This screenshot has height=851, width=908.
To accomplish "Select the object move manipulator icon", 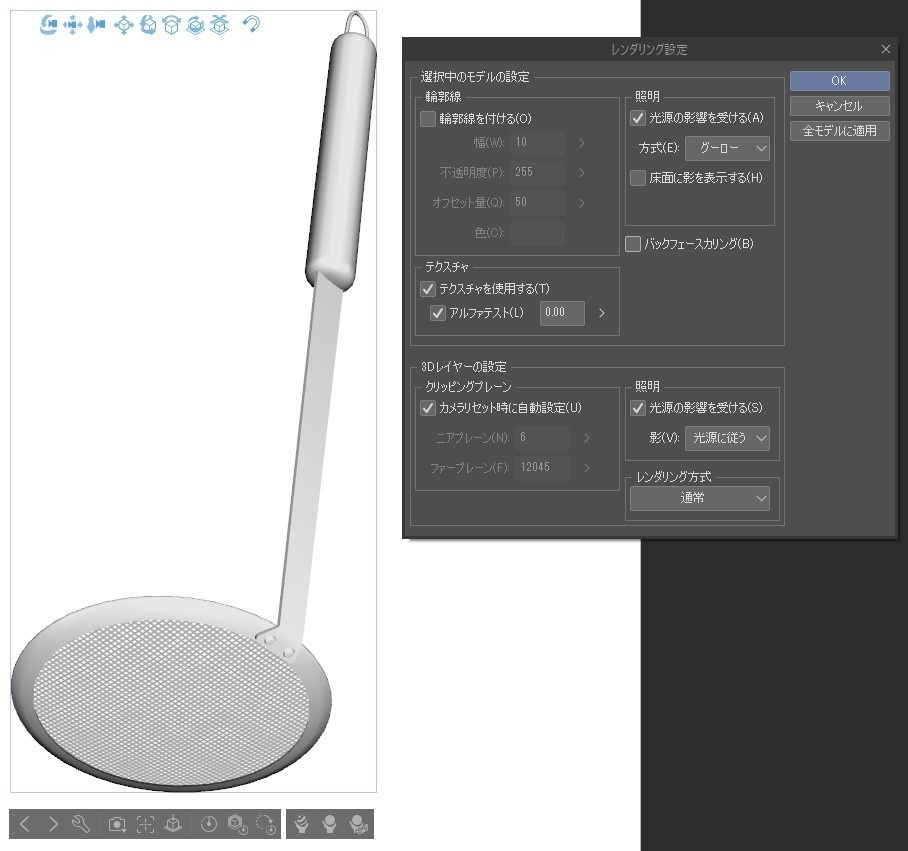I will click(x=124, y=25).
